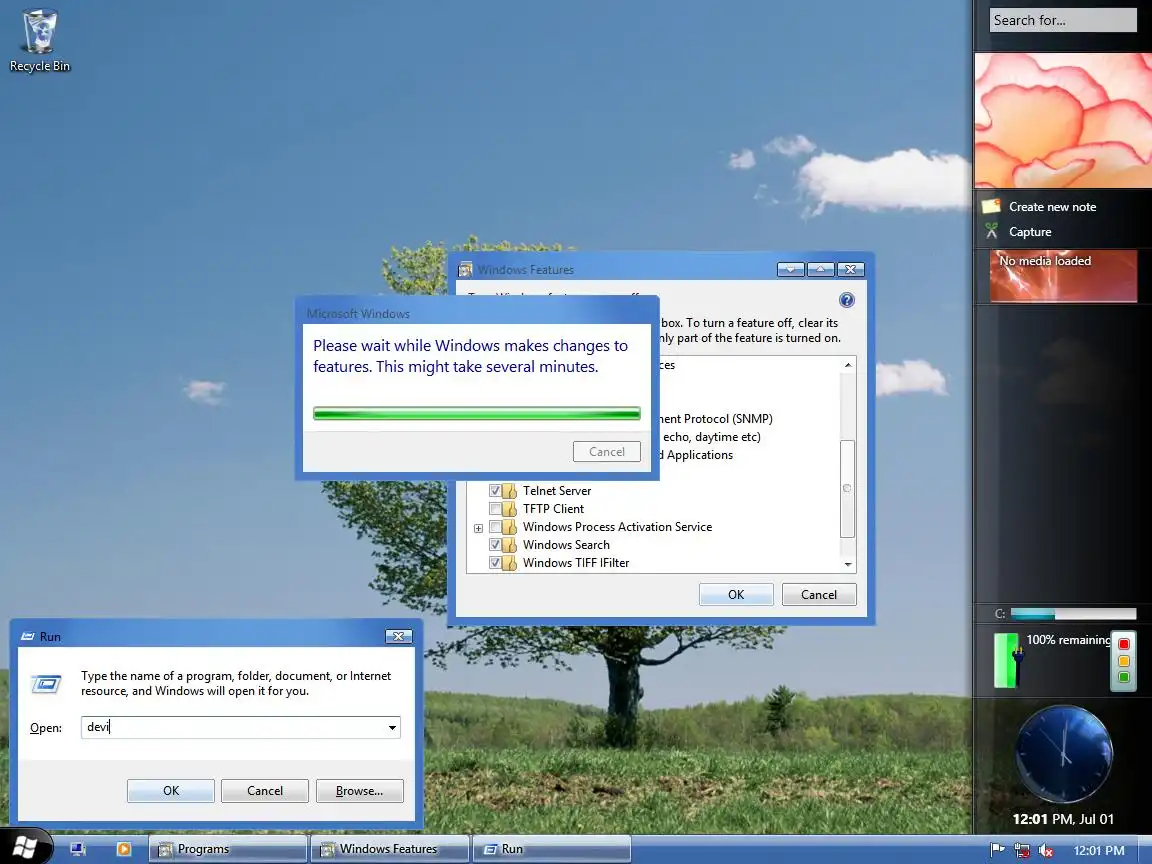Click the muted volume tray icon
The height and width of the screenshot is (864, 1152).
click(x=1045, y=851)
